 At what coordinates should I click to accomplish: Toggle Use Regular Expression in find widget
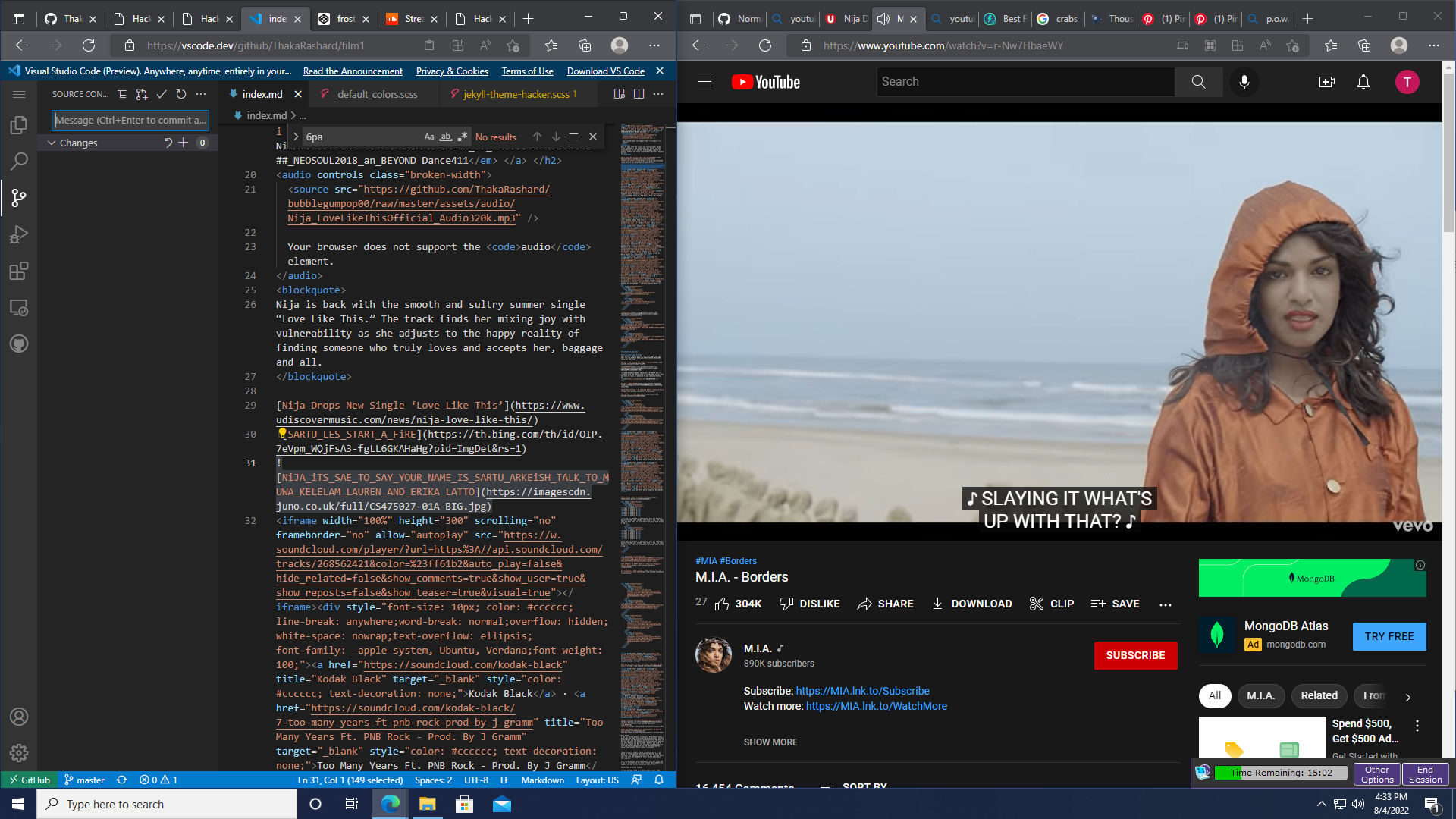pyautogui.click(x=463, y=137)
